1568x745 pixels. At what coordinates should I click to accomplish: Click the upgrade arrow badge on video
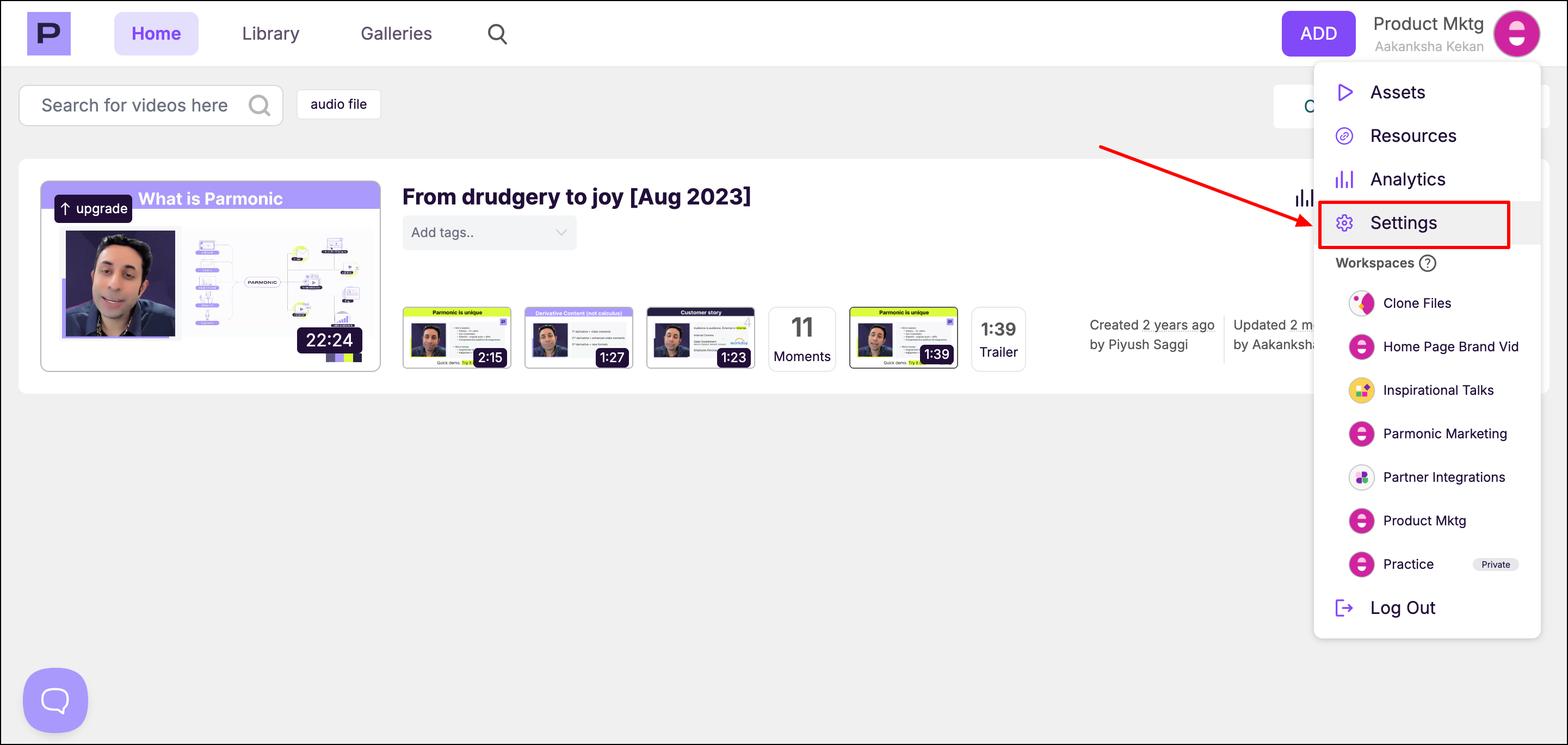pyautogui.click(x=93, y=209)
